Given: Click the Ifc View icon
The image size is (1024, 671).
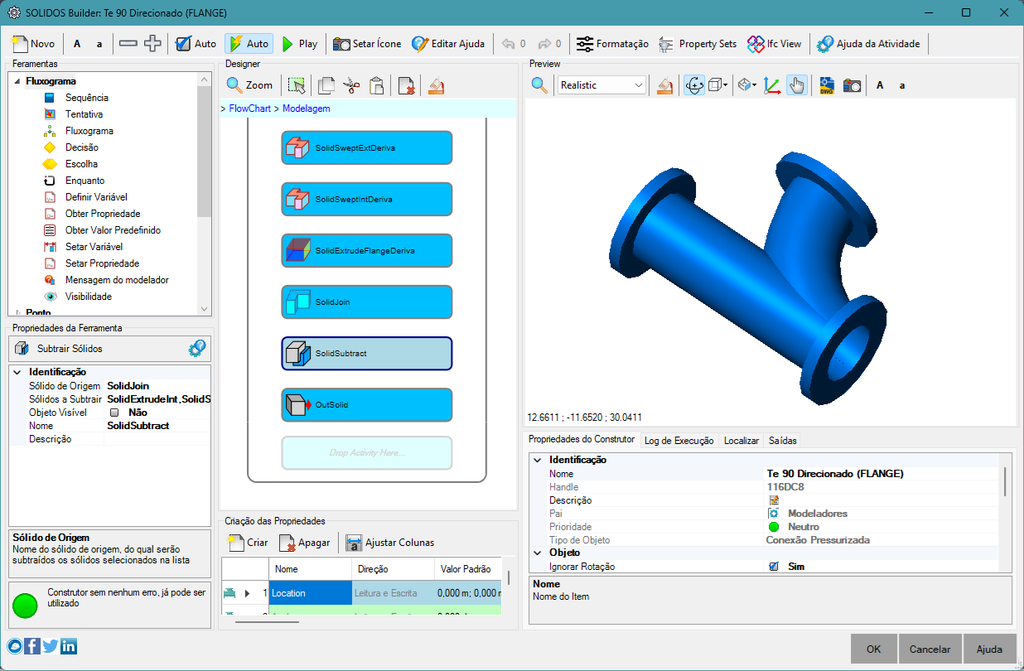Looking at the screenshot, I should [x=756, y=44].
